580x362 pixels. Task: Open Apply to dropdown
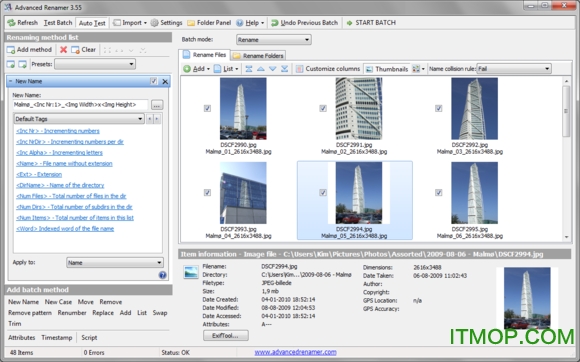point(115,263)
